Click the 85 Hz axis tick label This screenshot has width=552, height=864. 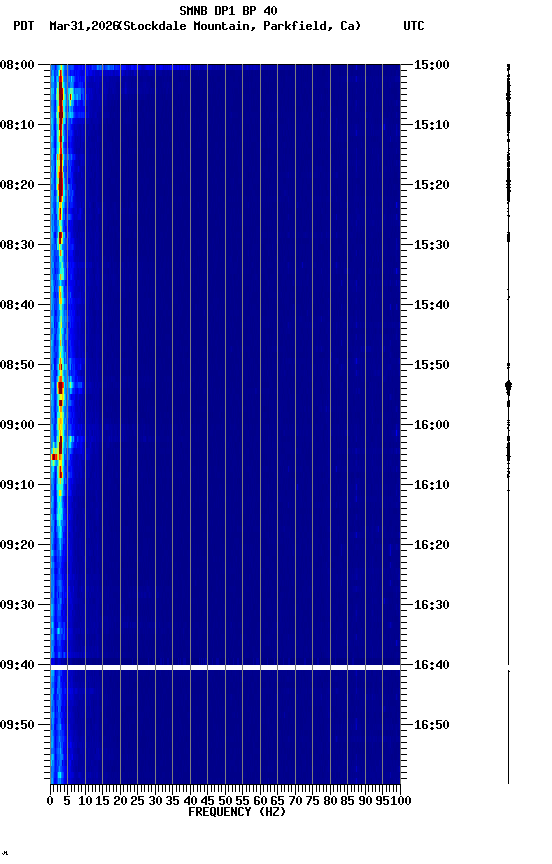tap(347, 802)
